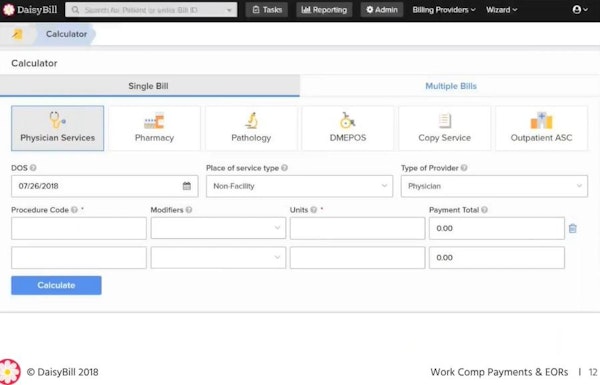Screen dimensions: 600x385
Task: Open the user account menu icon
Action: pos(580,10)
